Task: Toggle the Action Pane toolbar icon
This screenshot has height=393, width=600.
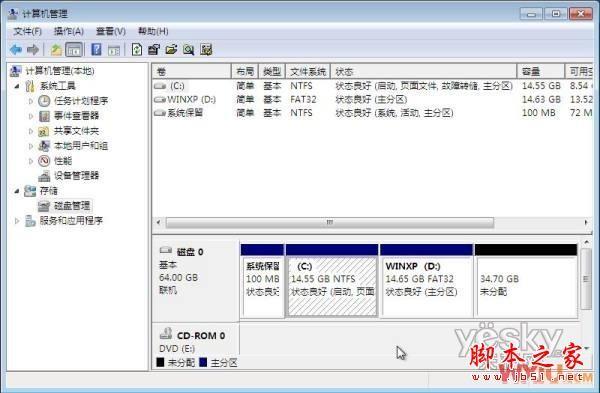Action: click(114, 50)
